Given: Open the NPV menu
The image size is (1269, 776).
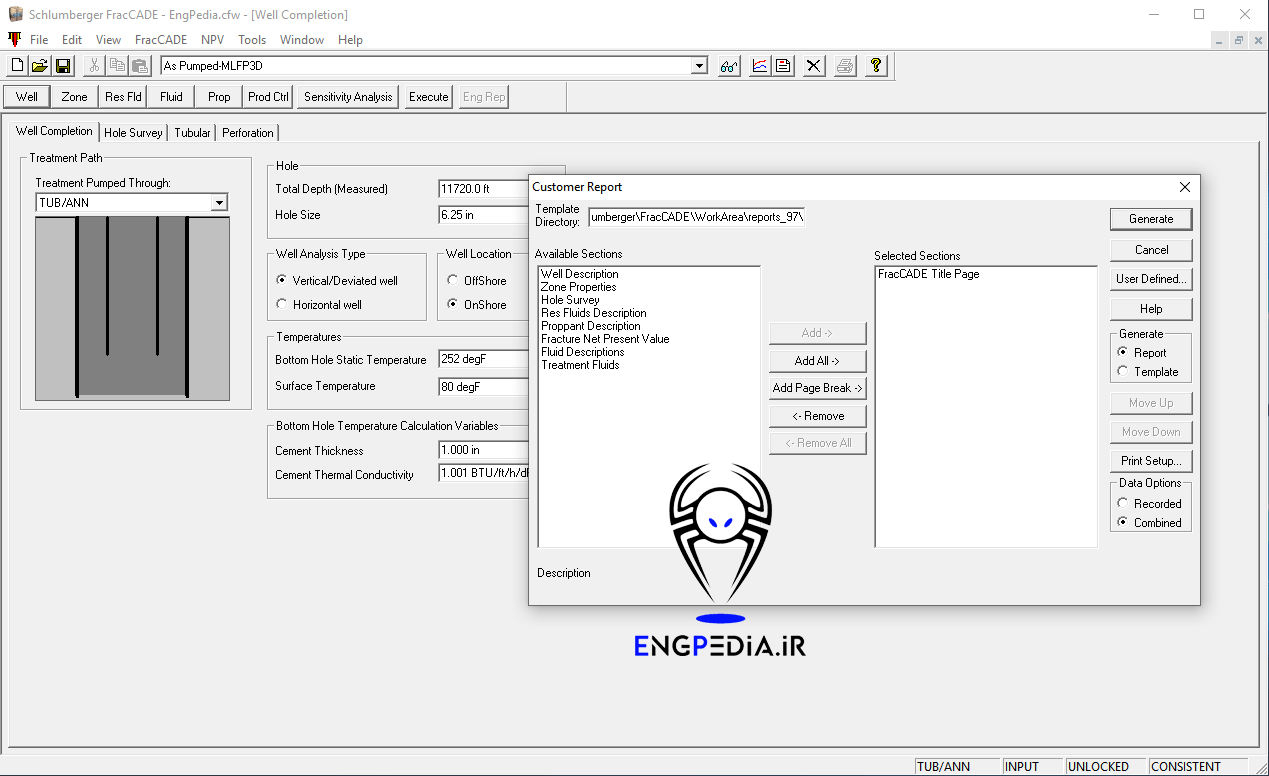Looking at the screenshot, I should 212,40.
